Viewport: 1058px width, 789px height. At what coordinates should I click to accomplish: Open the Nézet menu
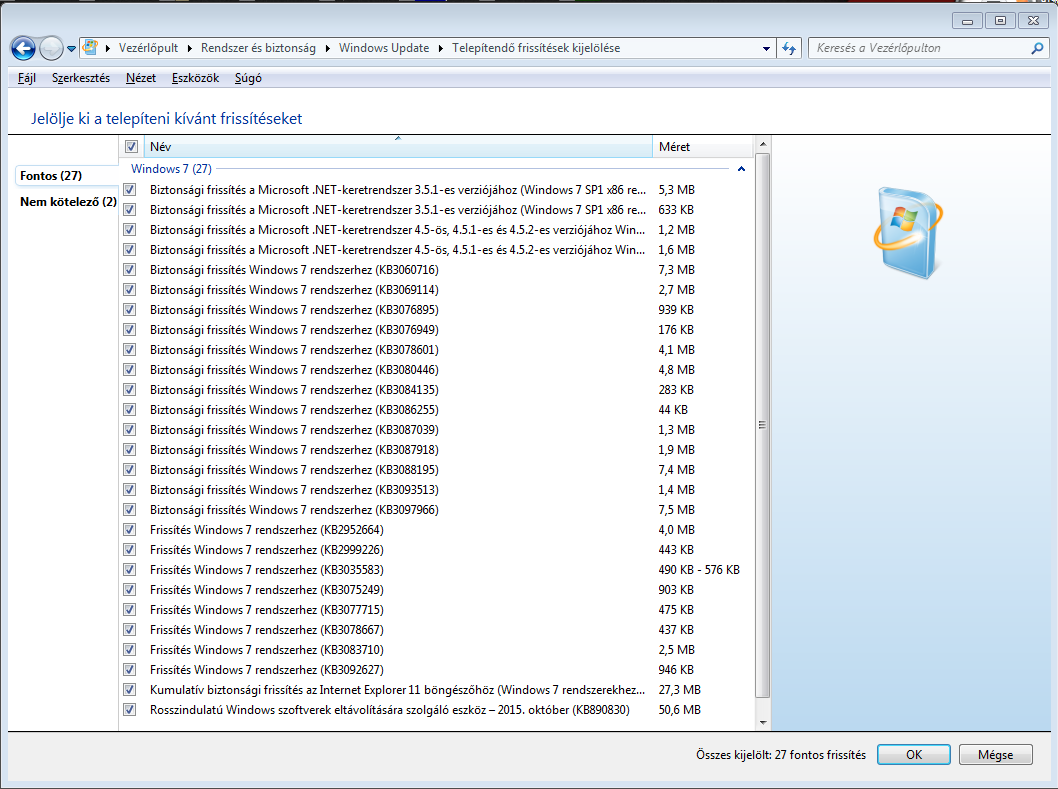pos(141,78)
